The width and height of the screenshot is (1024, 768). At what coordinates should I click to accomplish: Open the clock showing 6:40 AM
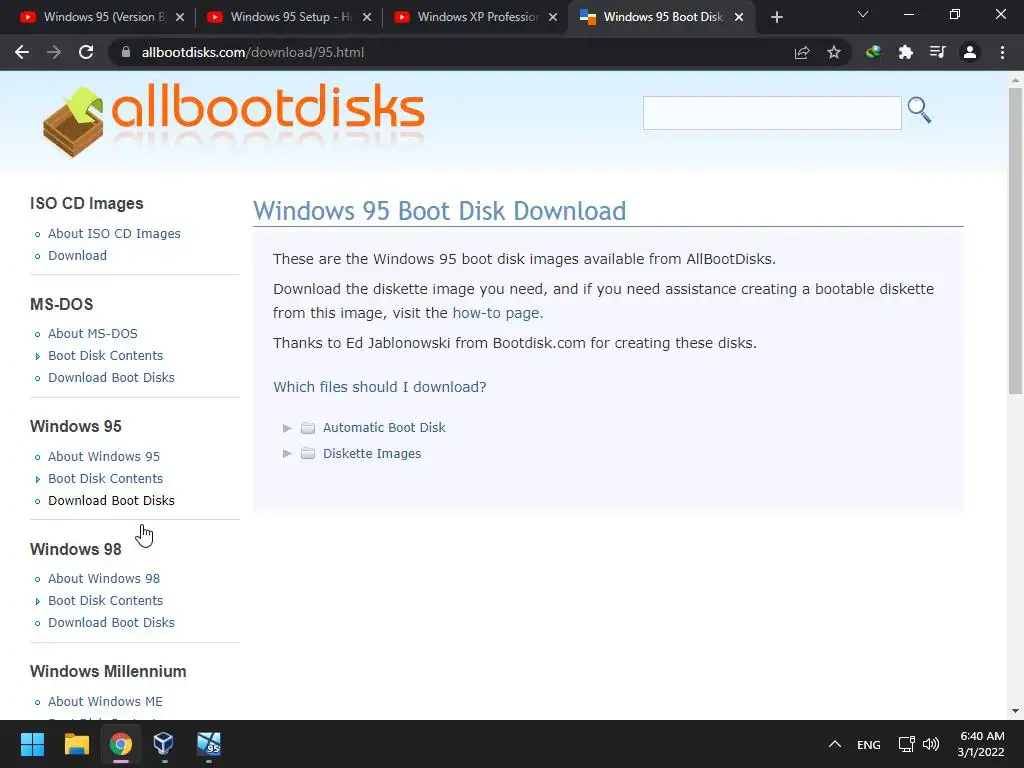coord(981,744)
